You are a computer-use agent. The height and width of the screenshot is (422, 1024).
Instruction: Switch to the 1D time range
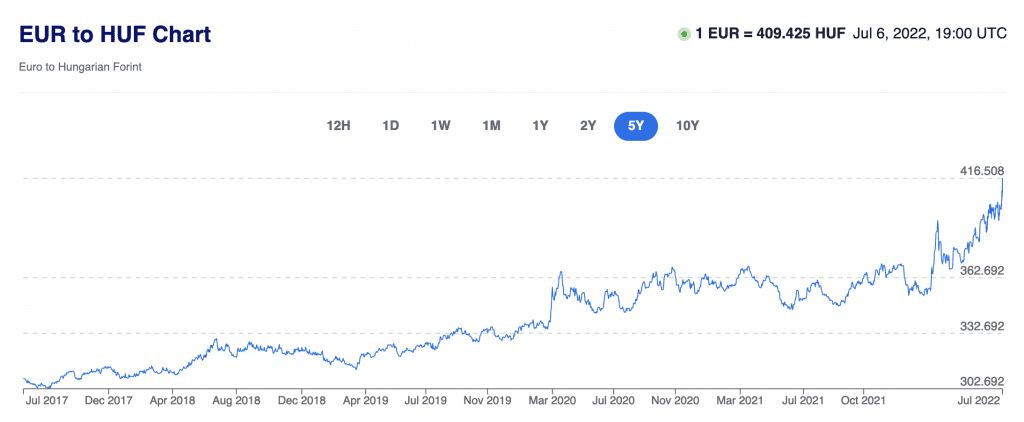[391, 125]
